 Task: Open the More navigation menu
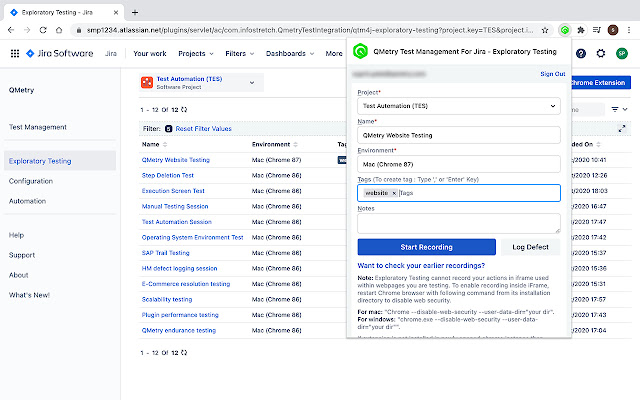click(334, 53)
